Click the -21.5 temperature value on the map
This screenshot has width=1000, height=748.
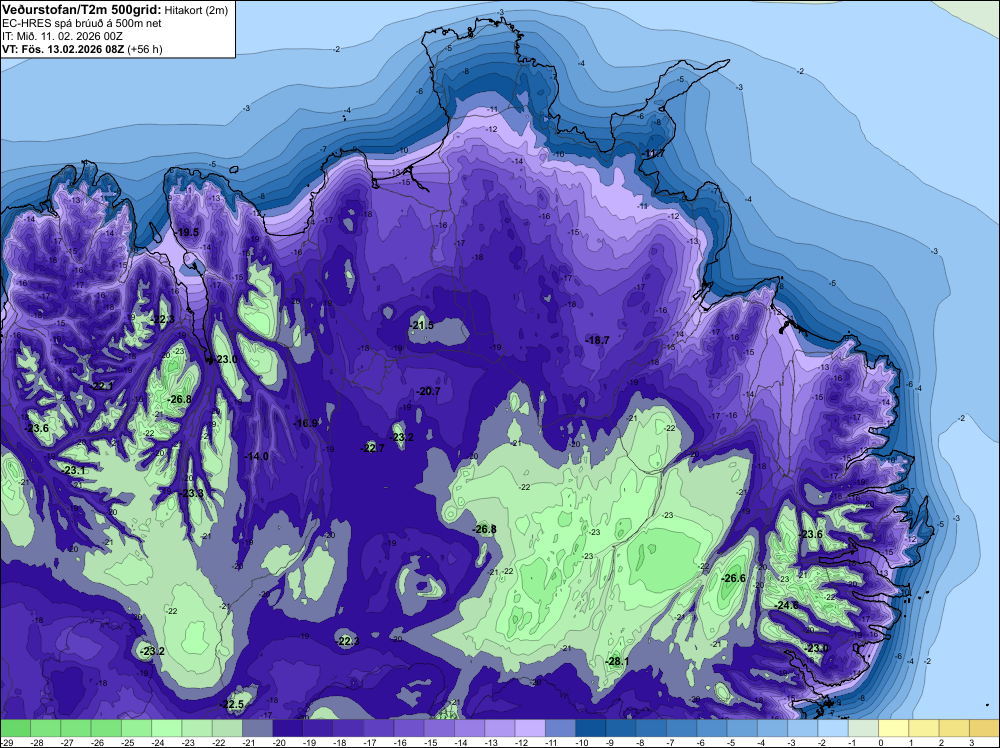(421, 325)
